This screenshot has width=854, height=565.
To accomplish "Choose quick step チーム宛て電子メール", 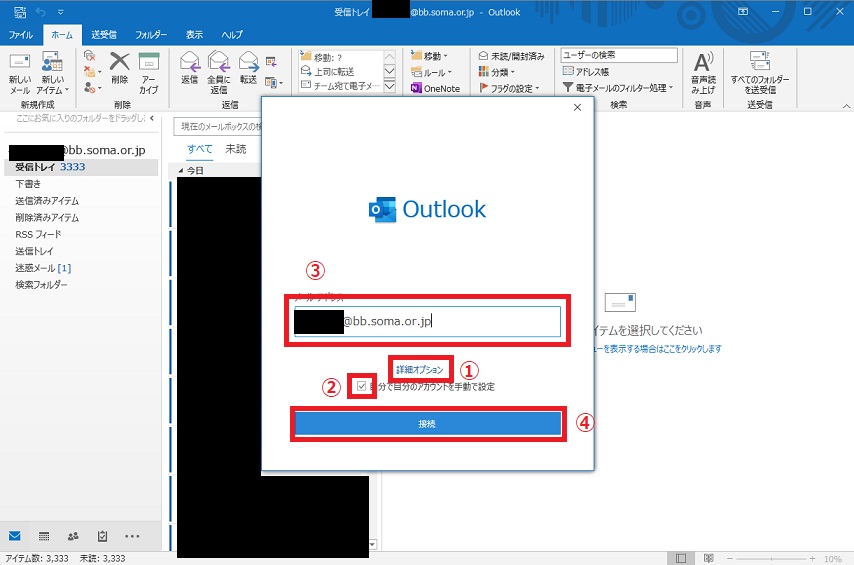I will (x=340, y=86).
